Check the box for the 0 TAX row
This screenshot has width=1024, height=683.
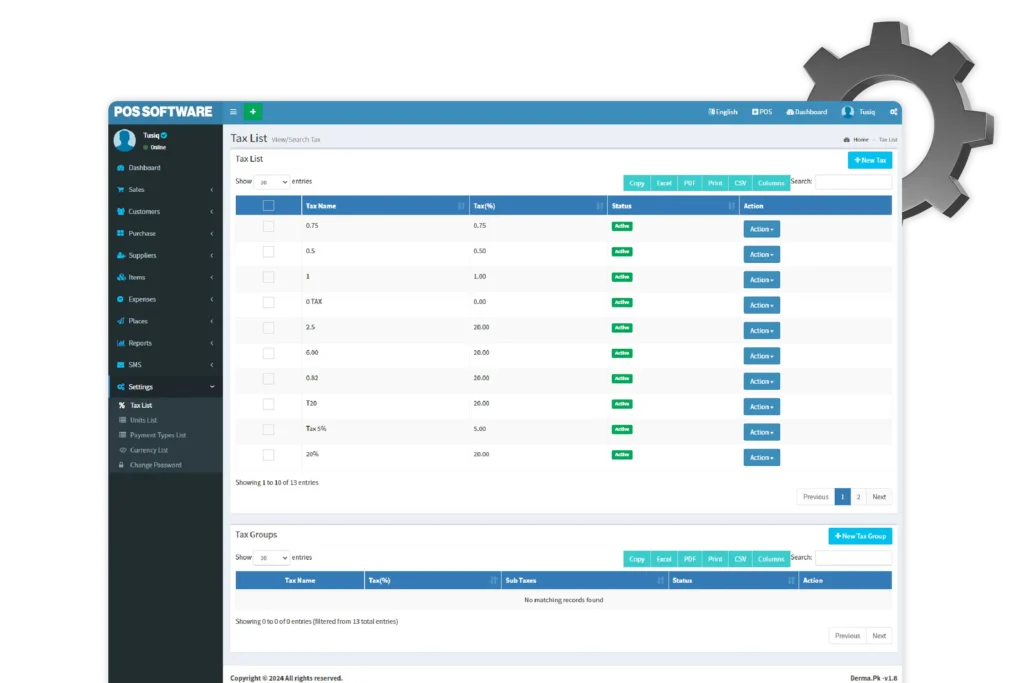coord(268,302)
